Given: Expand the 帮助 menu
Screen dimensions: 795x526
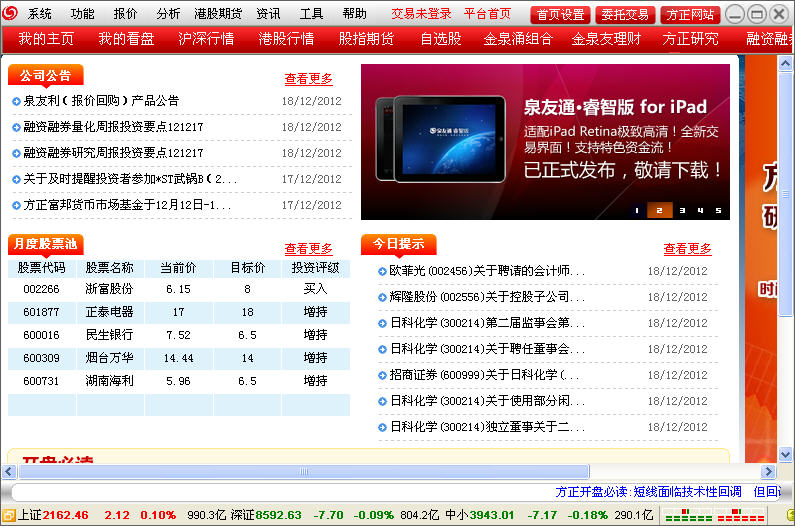Looking at the screenshot, I should coord(354,14).
